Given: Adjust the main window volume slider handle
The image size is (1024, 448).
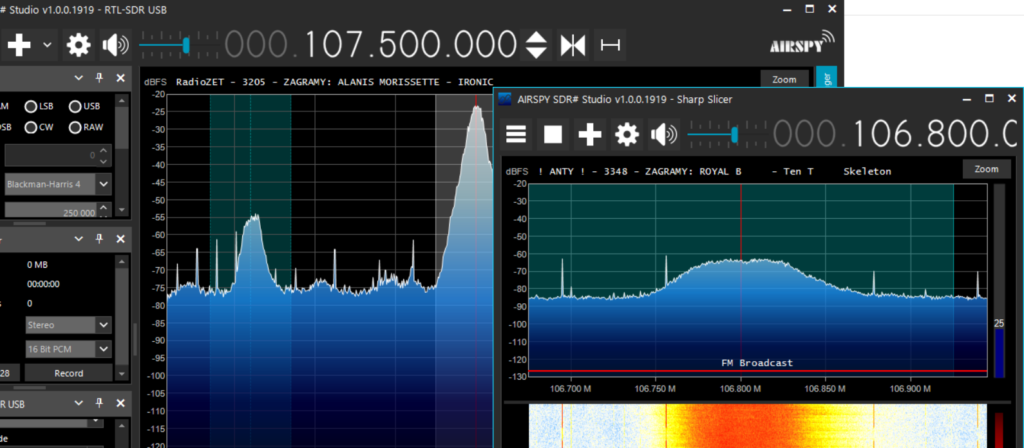Looking at the screenshot, I should tap(185, 45).
